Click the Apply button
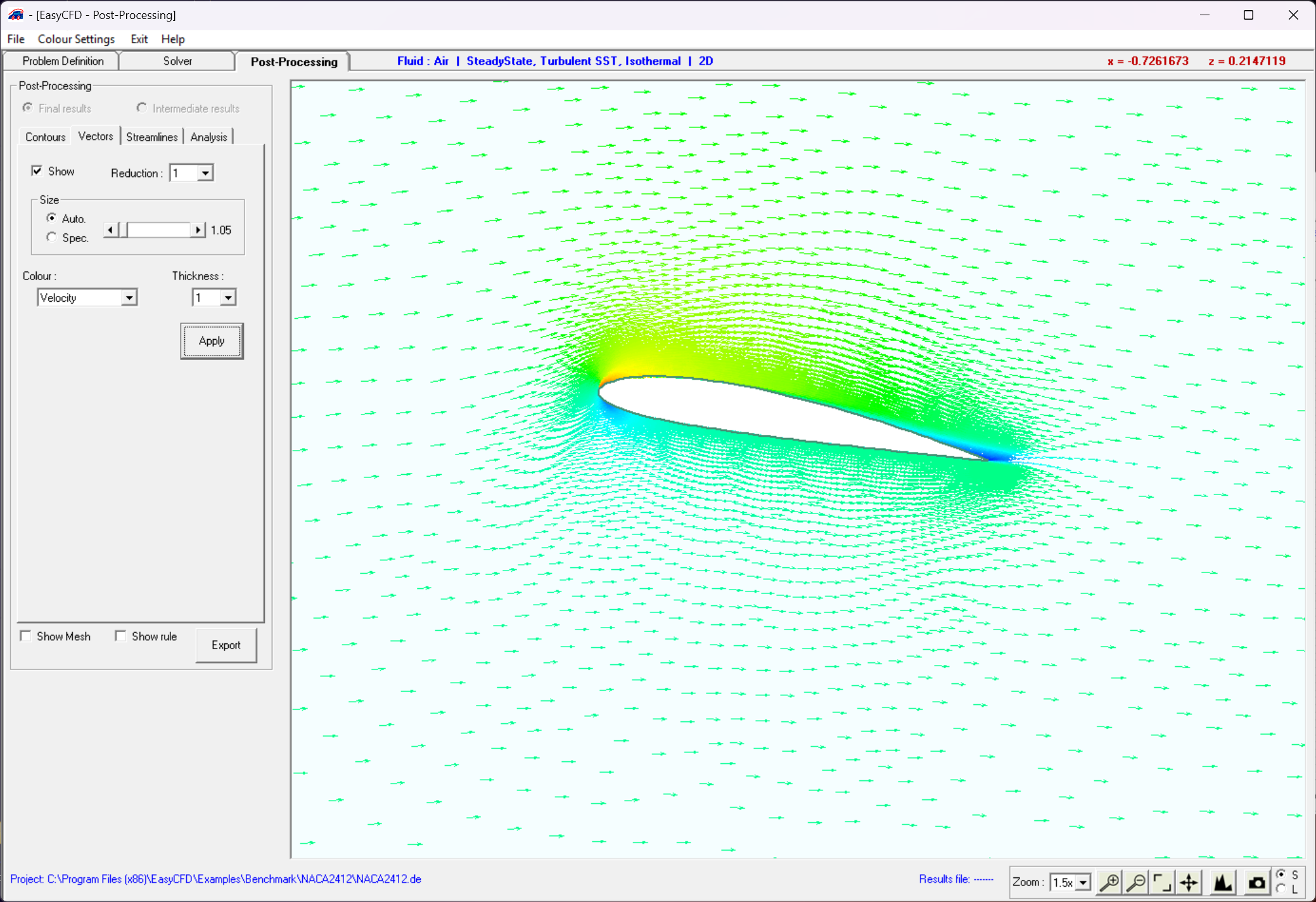The image size is (1316, 902). (212, 341)
